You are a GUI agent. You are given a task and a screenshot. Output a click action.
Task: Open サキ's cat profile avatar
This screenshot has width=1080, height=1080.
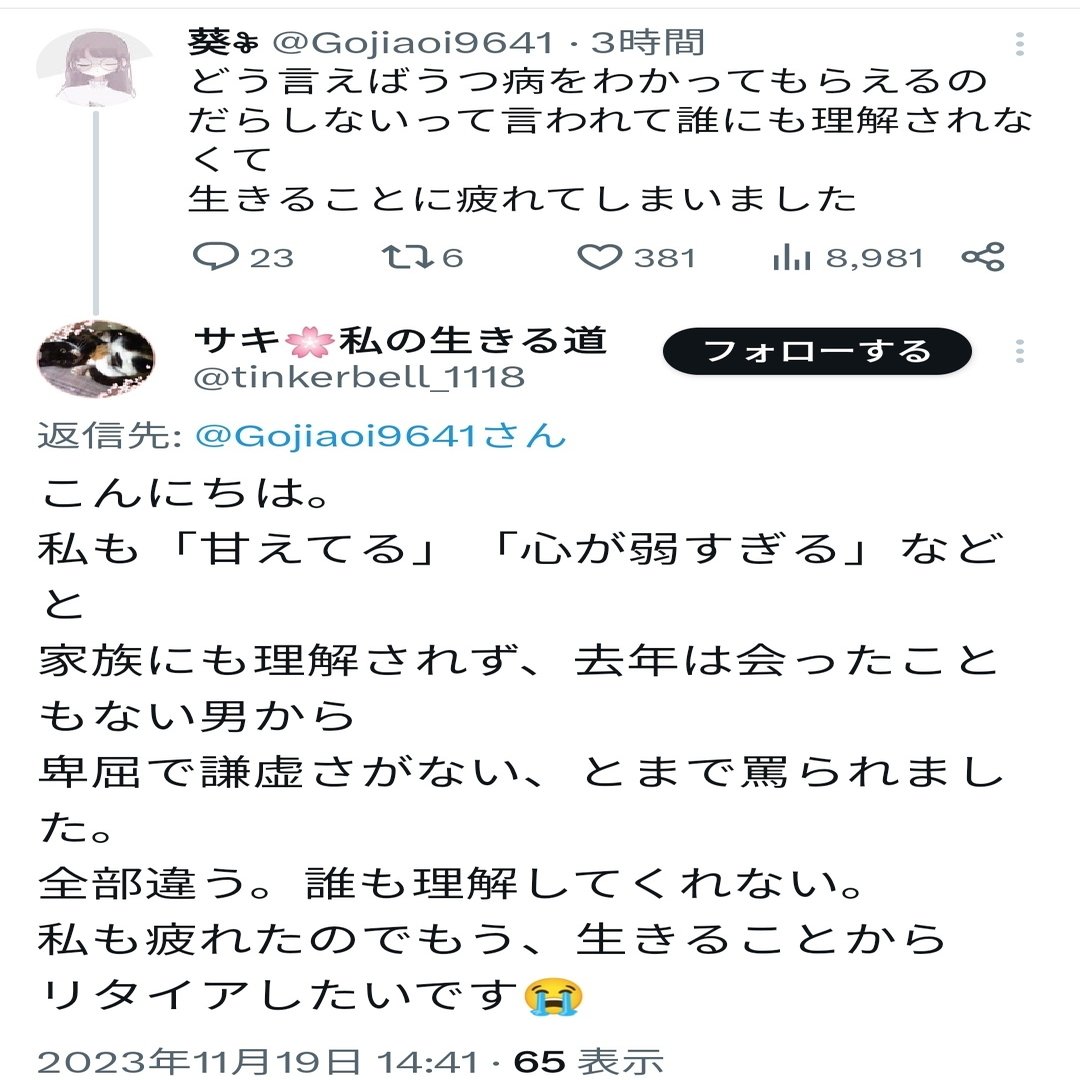point(95,358)
